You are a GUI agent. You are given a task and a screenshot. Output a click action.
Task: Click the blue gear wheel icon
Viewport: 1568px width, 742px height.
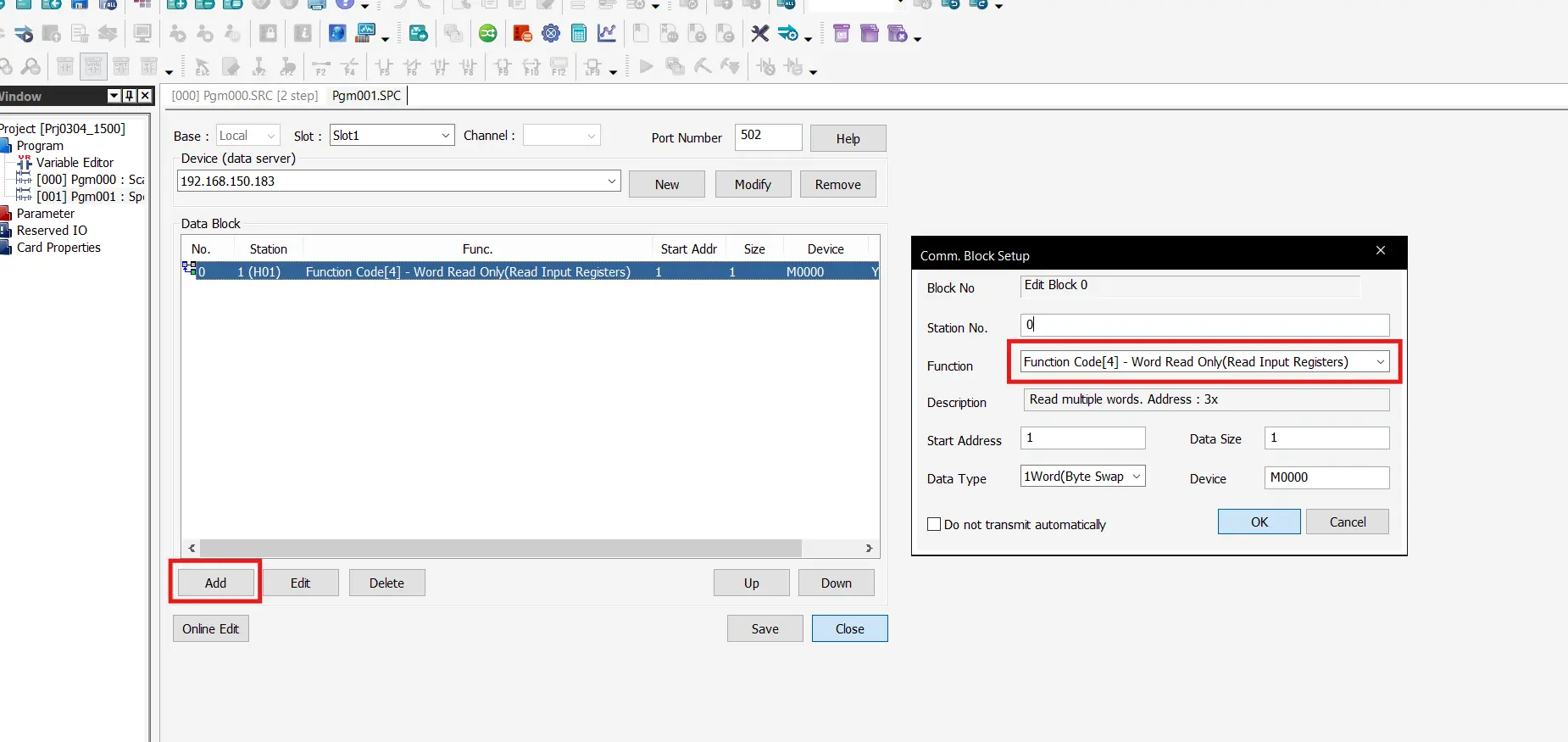551,34
